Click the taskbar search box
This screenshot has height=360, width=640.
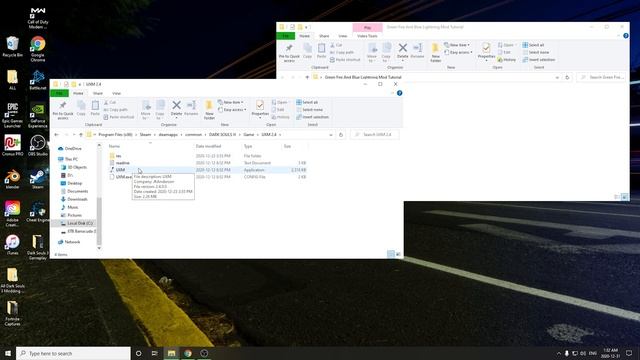click(73, 353)
